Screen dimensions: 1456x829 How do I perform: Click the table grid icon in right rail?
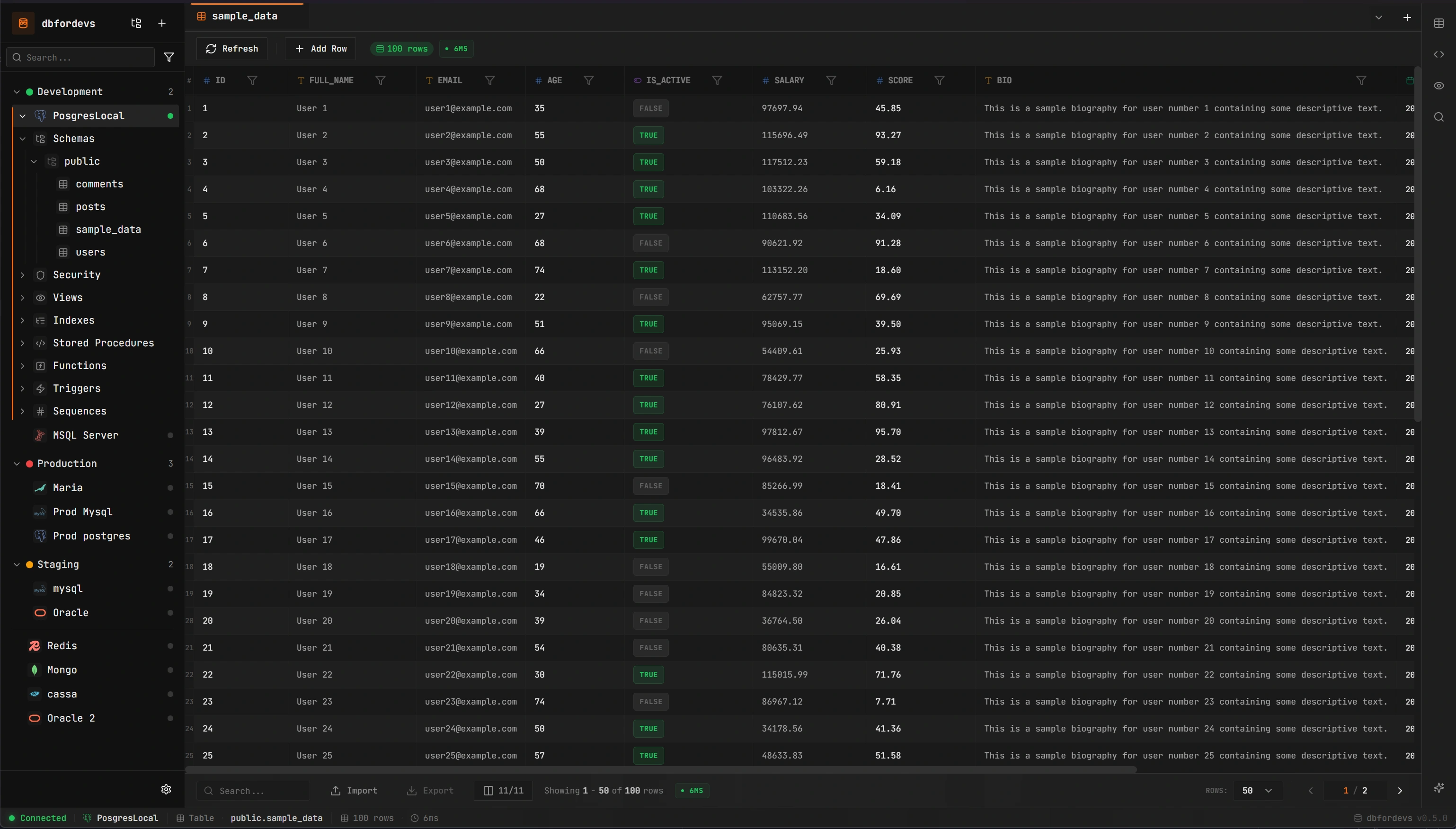[x=1439, y=23]
